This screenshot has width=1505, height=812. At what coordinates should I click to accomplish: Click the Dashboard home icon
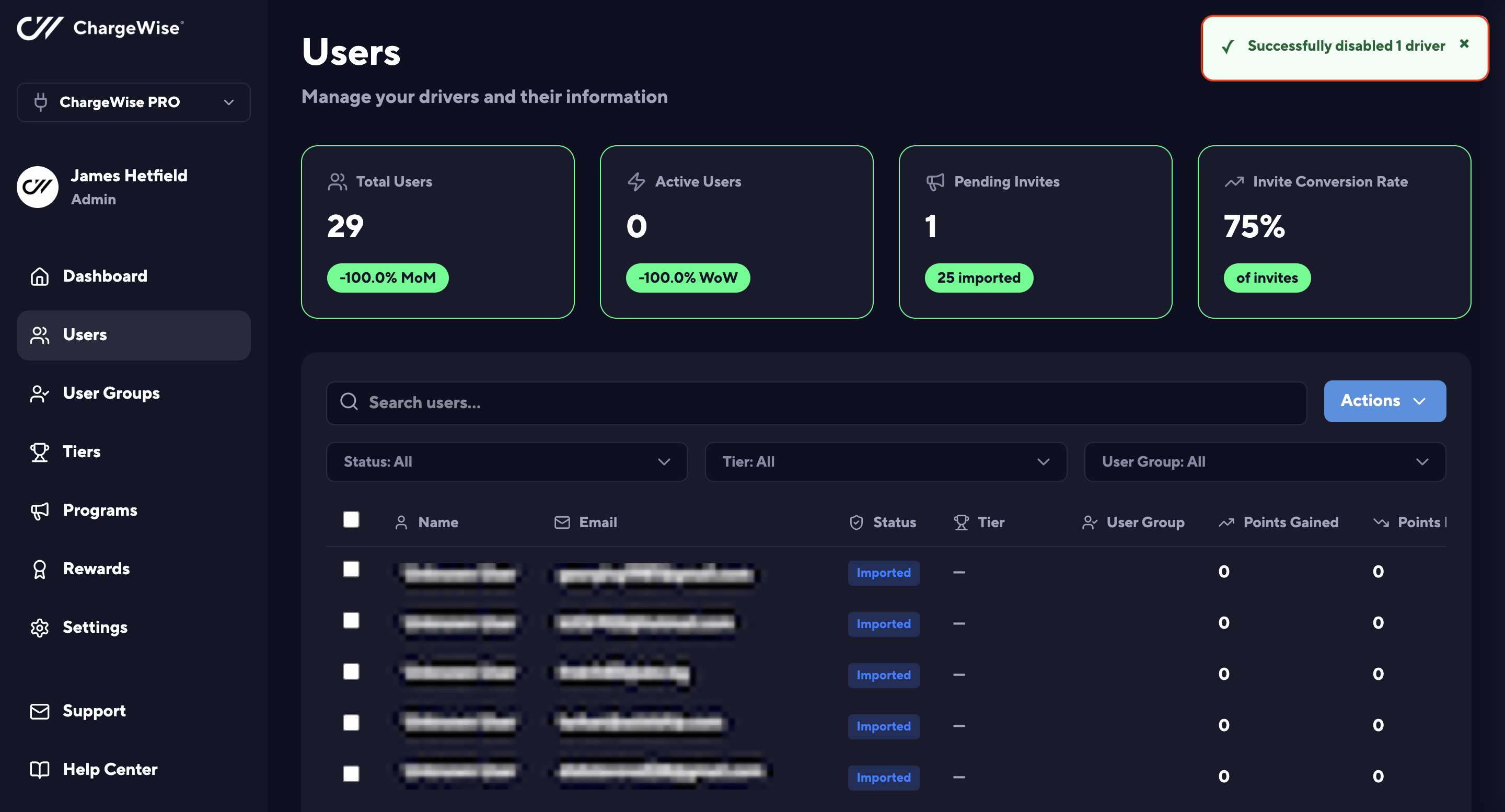click(x=39, y=276)
